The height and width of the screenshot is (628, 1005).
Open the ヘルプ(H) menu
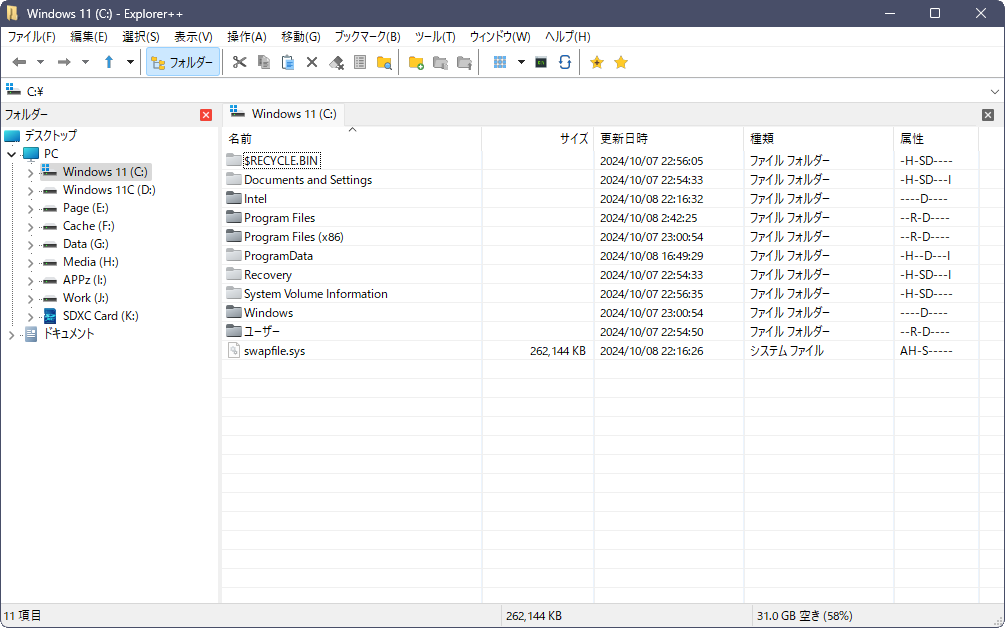(568, 37)
